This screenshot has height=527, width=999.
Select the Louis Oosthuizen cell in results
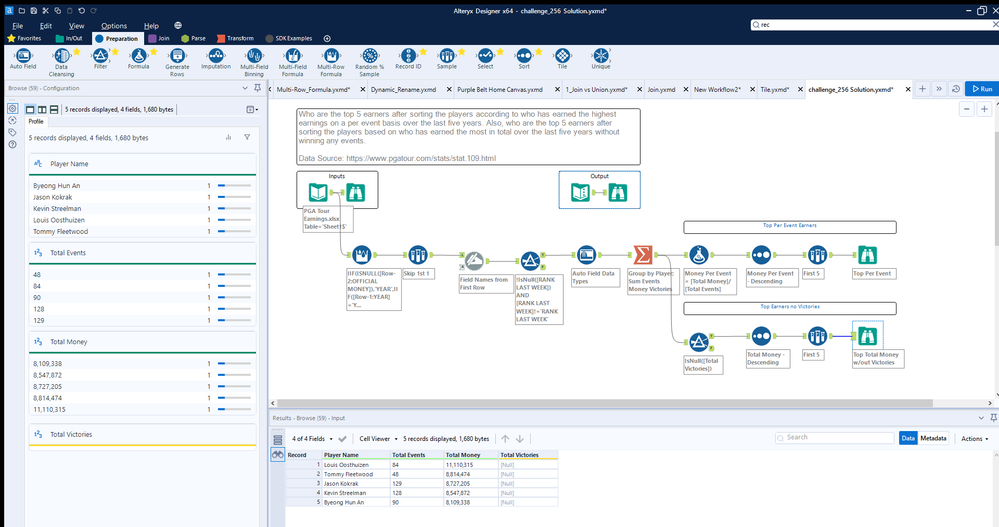click(356, 465)
